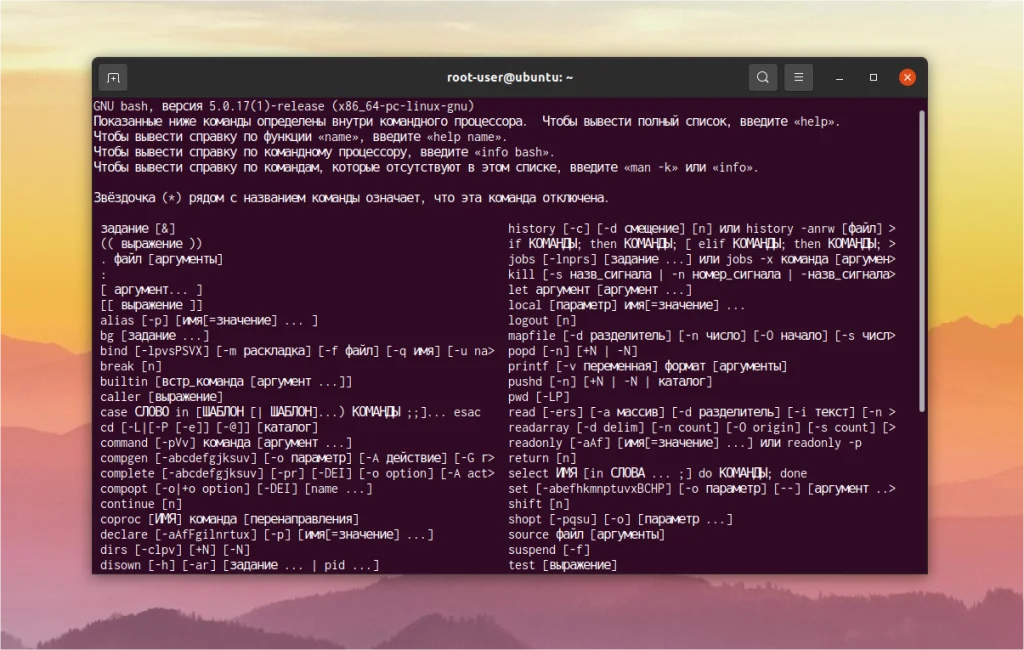
Task: Click the minimize dash icon
Action: click(839, 77)
